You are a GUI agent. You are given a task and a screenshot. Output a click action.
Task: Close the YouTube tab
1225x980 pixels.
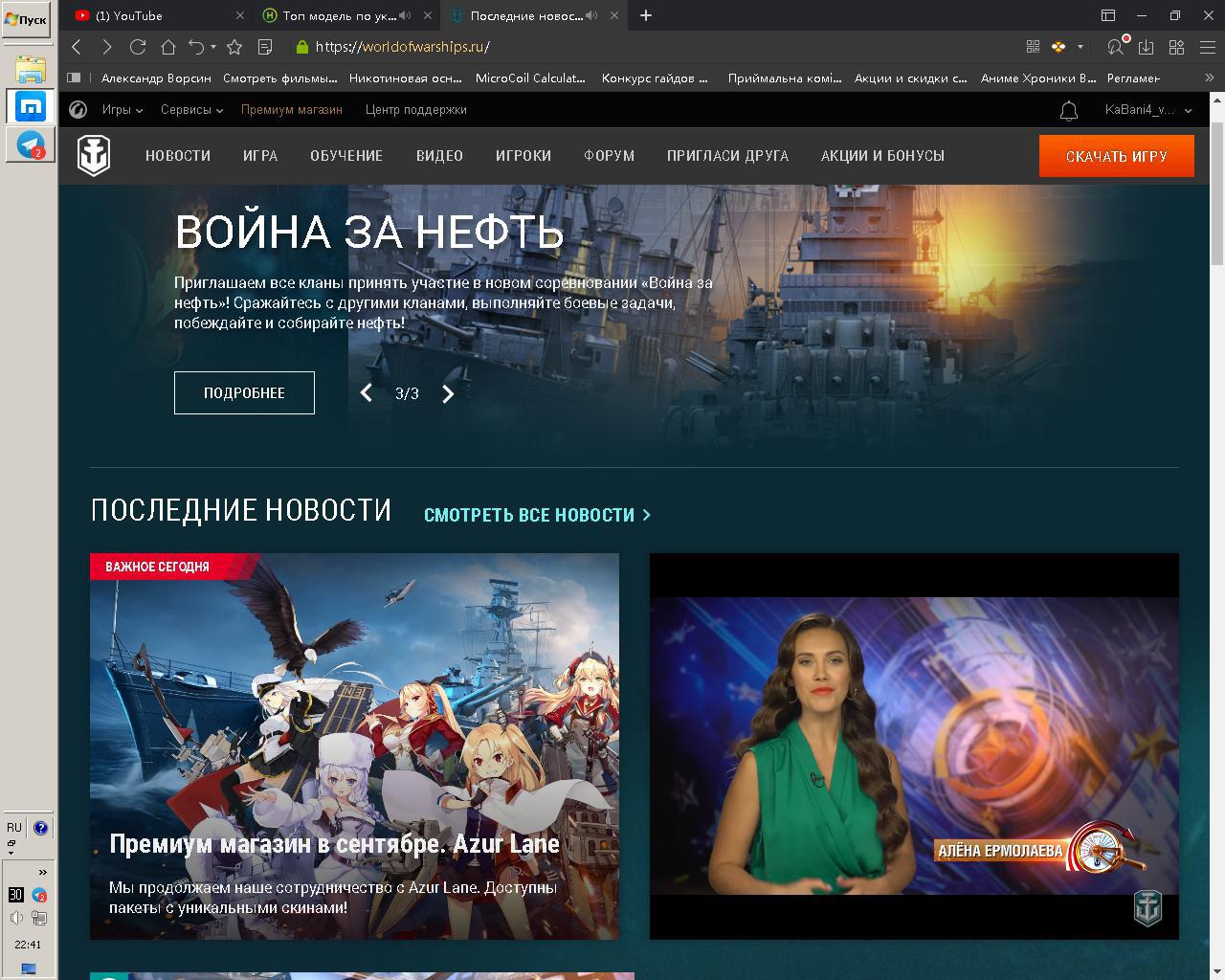pos(240,15)
